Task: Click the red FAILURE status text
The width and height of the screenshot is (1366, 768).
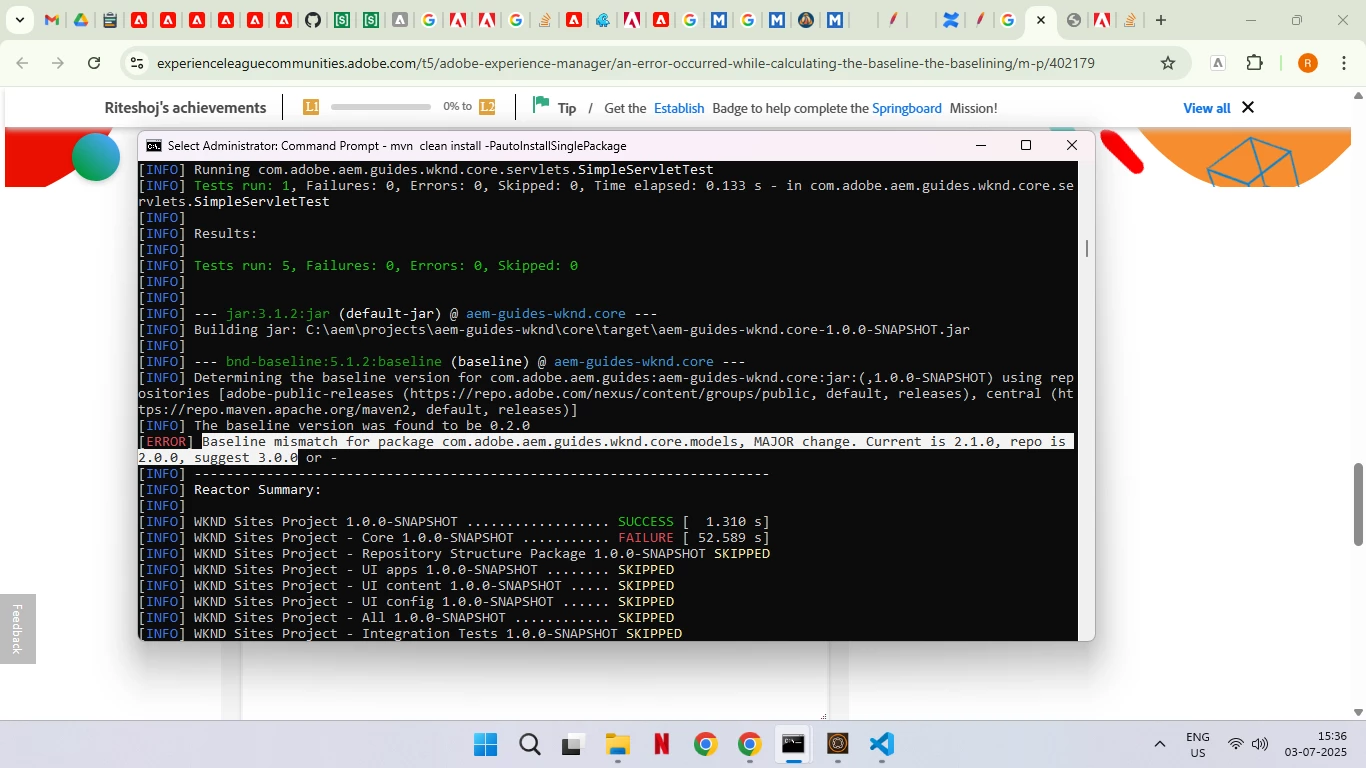Action: [x=646, y=538]
